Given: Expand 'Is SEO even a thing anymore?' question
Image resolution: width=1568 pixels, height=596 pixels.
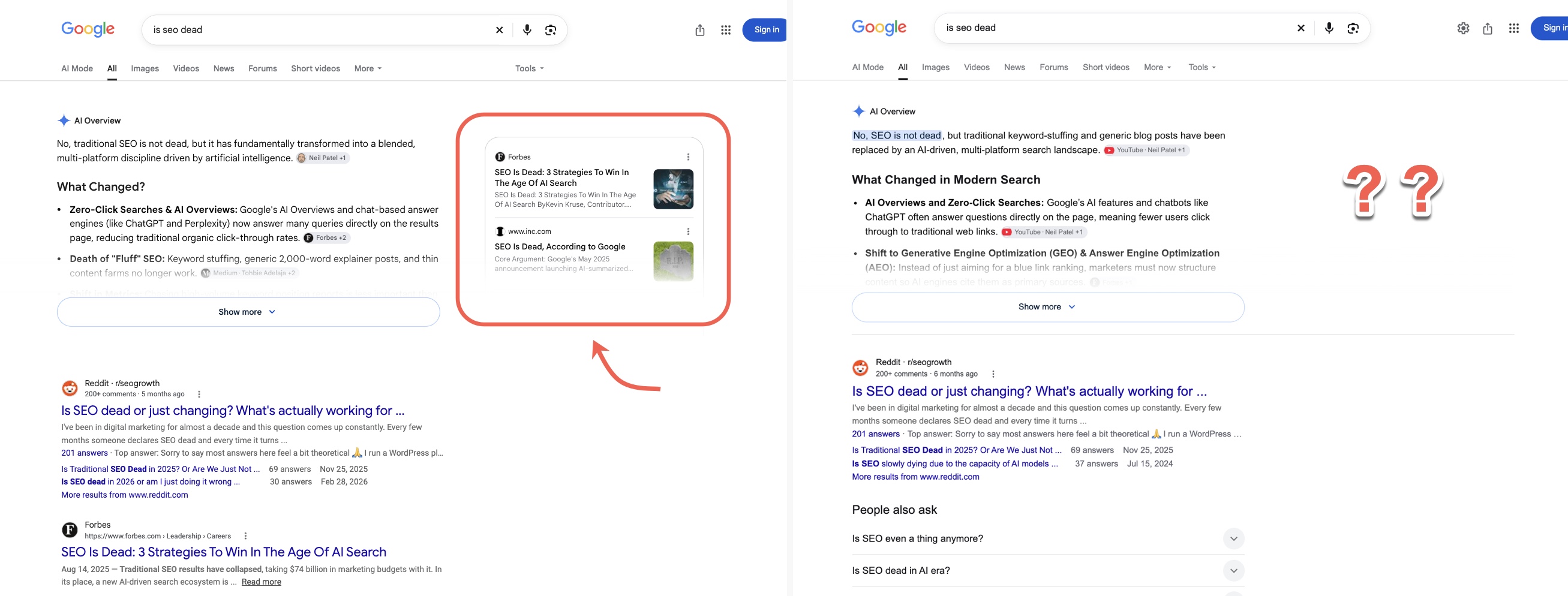Looking at the screenshot, I should tap(1047, 539).
